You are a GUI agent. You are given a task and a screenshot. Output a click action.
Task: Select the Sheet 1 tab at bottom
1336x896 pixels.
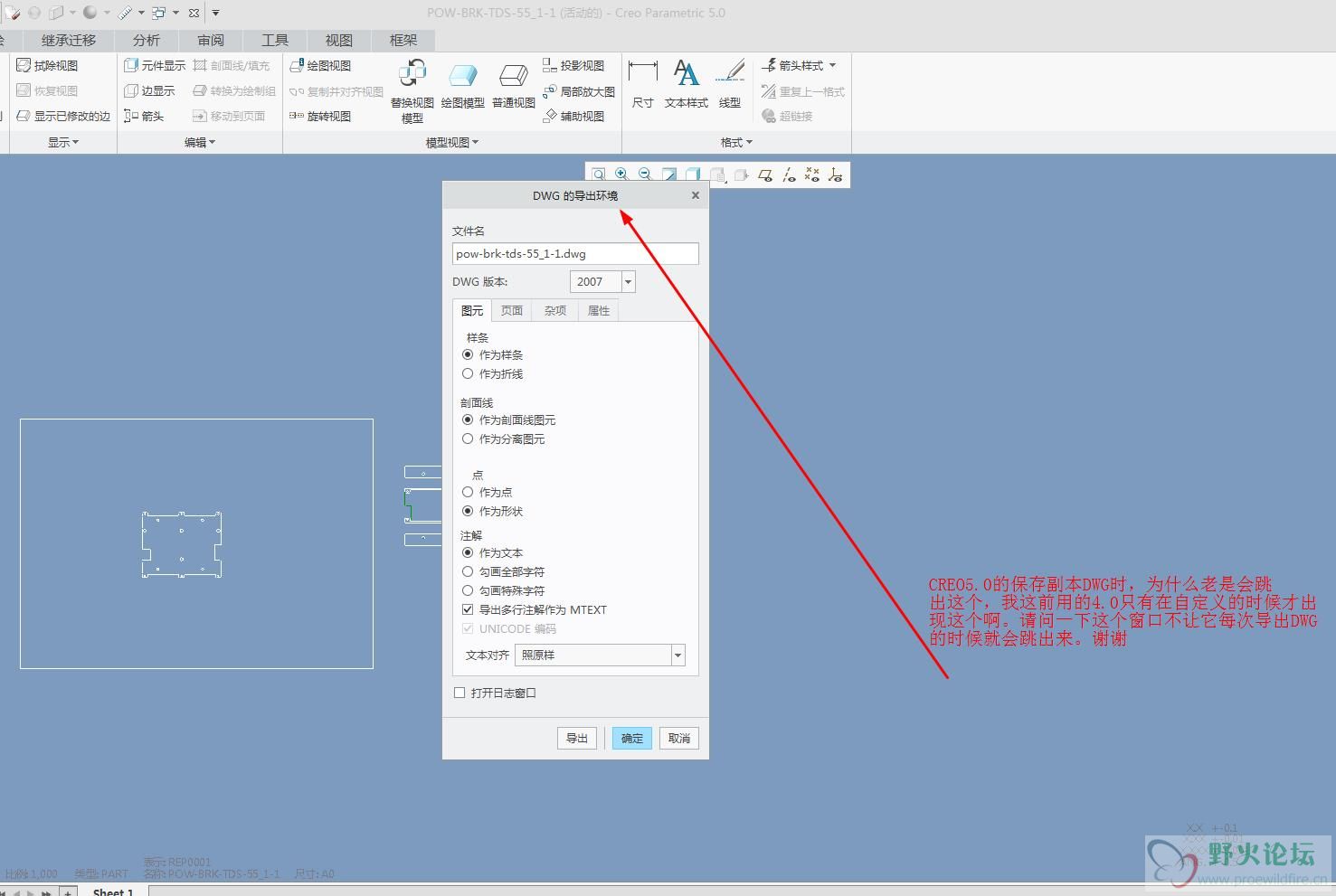[113, 891]
